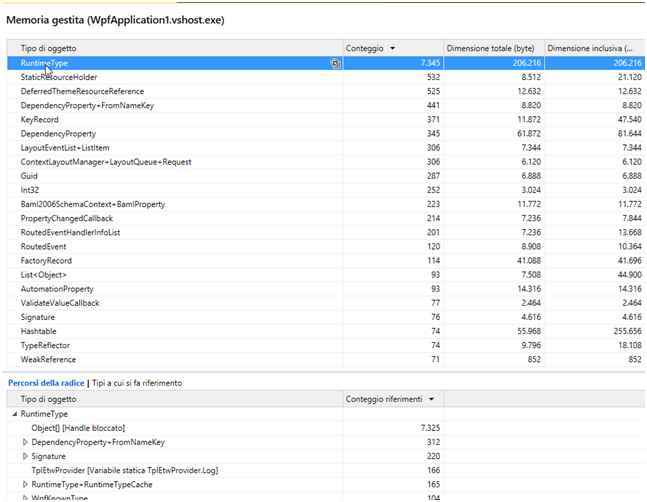The image size is (647, 502).
Task: Select the KeyRecord row
Action: pyautogui.click(x=326, y=120)
